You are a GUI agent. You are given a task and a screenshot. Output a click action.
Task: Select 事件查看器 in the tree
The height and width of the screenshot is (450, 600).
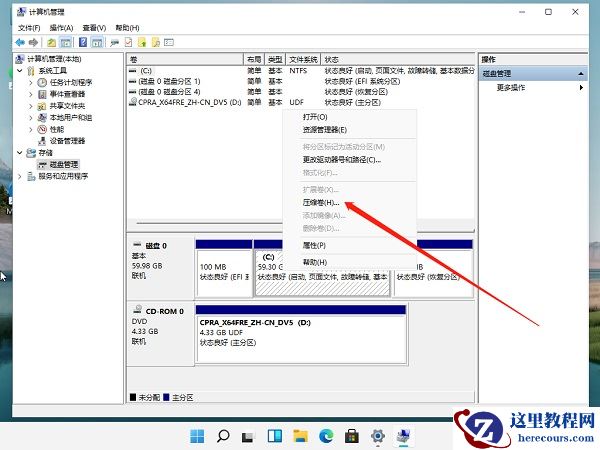[67, 94]
